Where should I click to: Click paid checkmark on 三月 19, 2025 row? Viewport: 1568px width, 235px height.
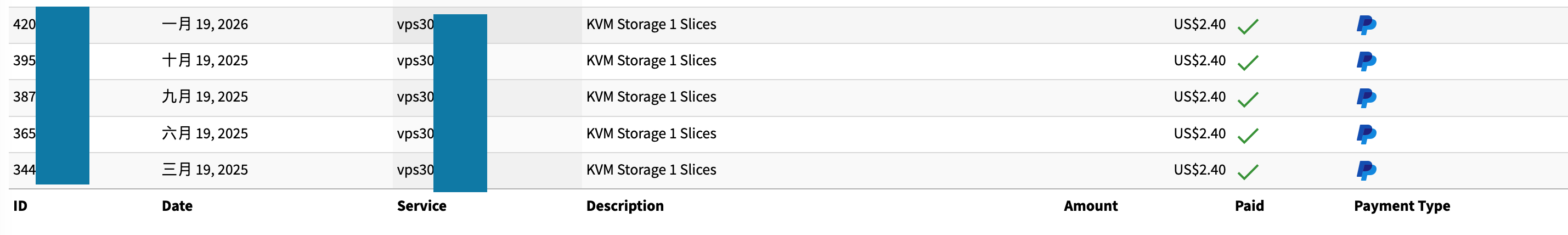[x=1247, y=172]
